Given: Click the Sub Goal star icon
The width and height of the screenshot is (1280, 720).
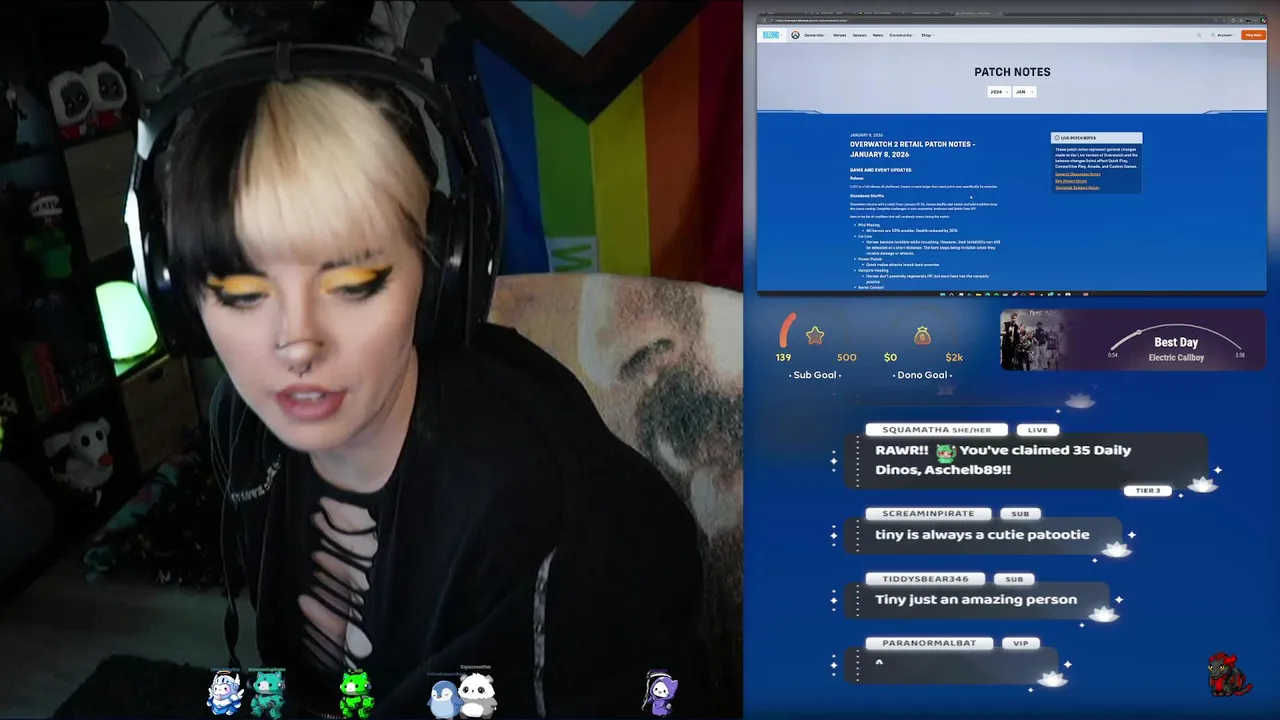Looking at the screenshot, I should pos(815,336).
